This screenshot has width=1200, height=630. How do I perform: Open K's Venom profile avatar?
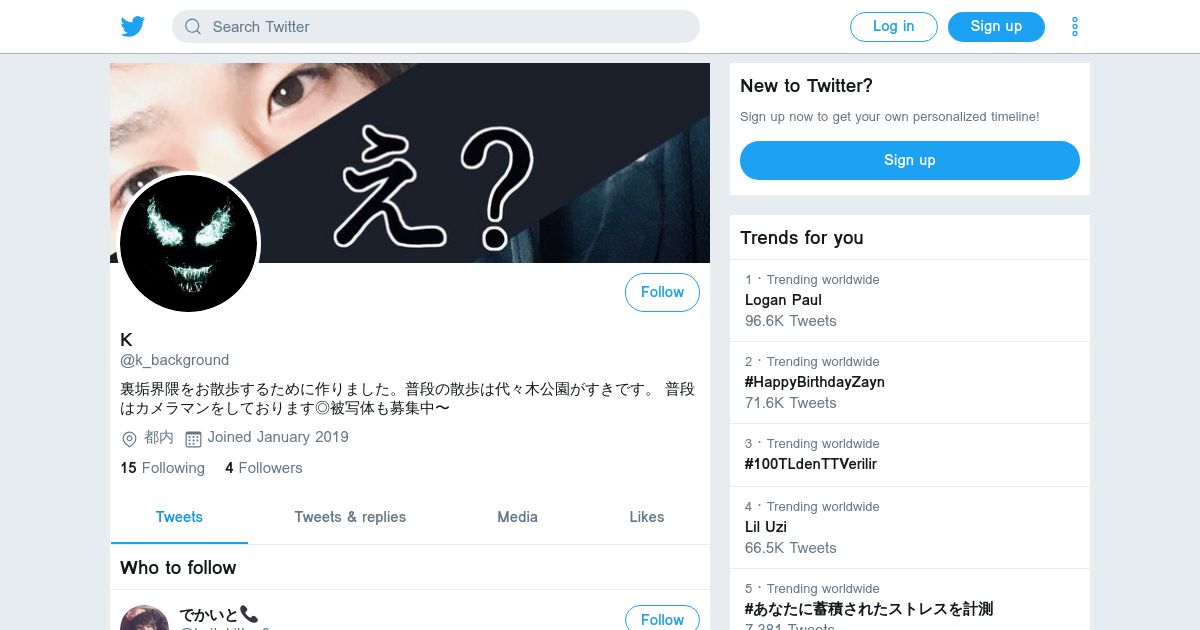pyautogui.click(x=189, y=244)
